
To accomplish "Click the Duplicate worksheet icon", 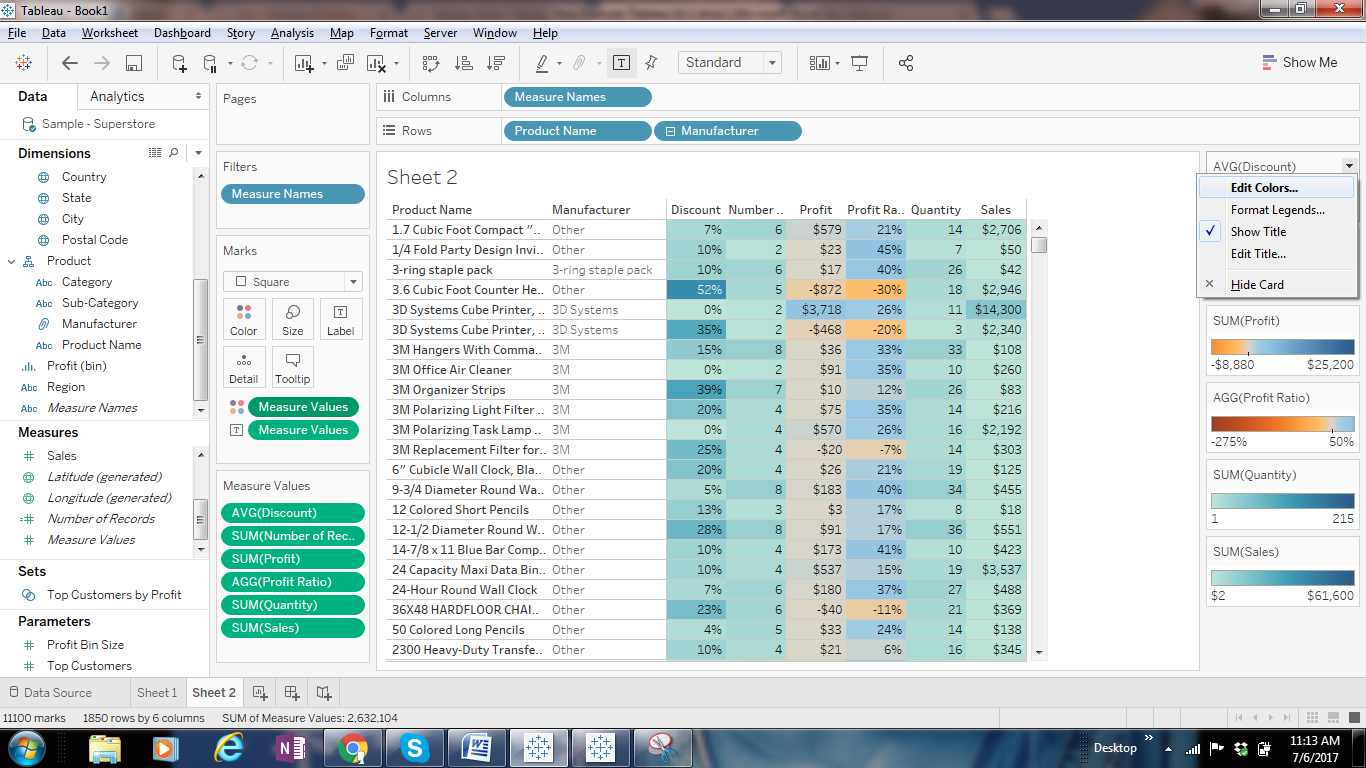I will coord(345,63).
